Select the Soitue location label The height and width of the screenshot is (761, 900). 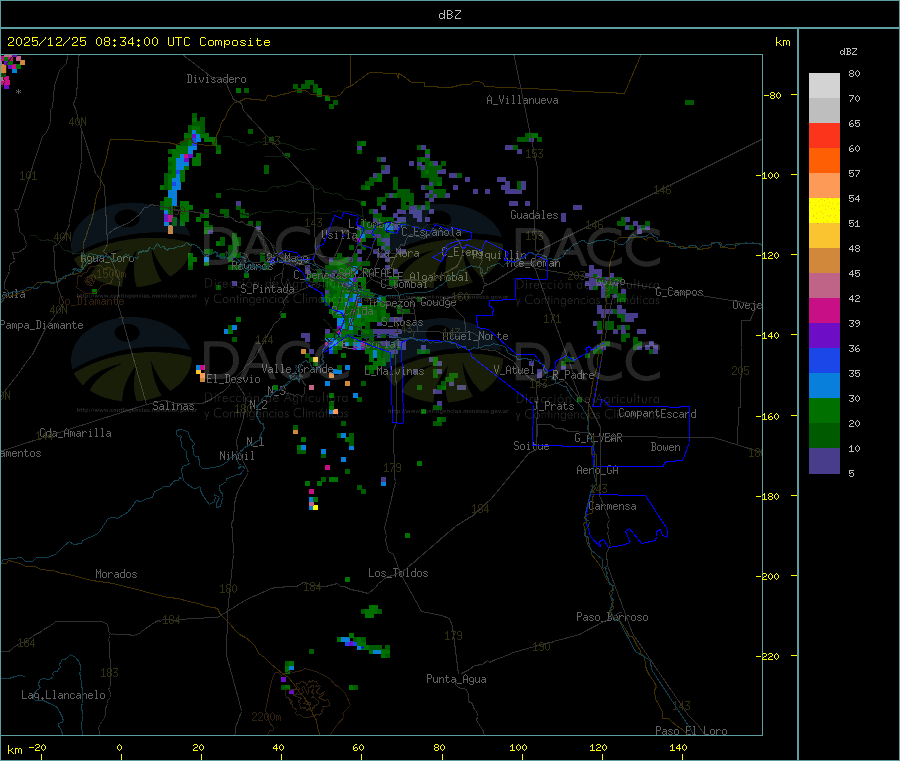[531, 446]
